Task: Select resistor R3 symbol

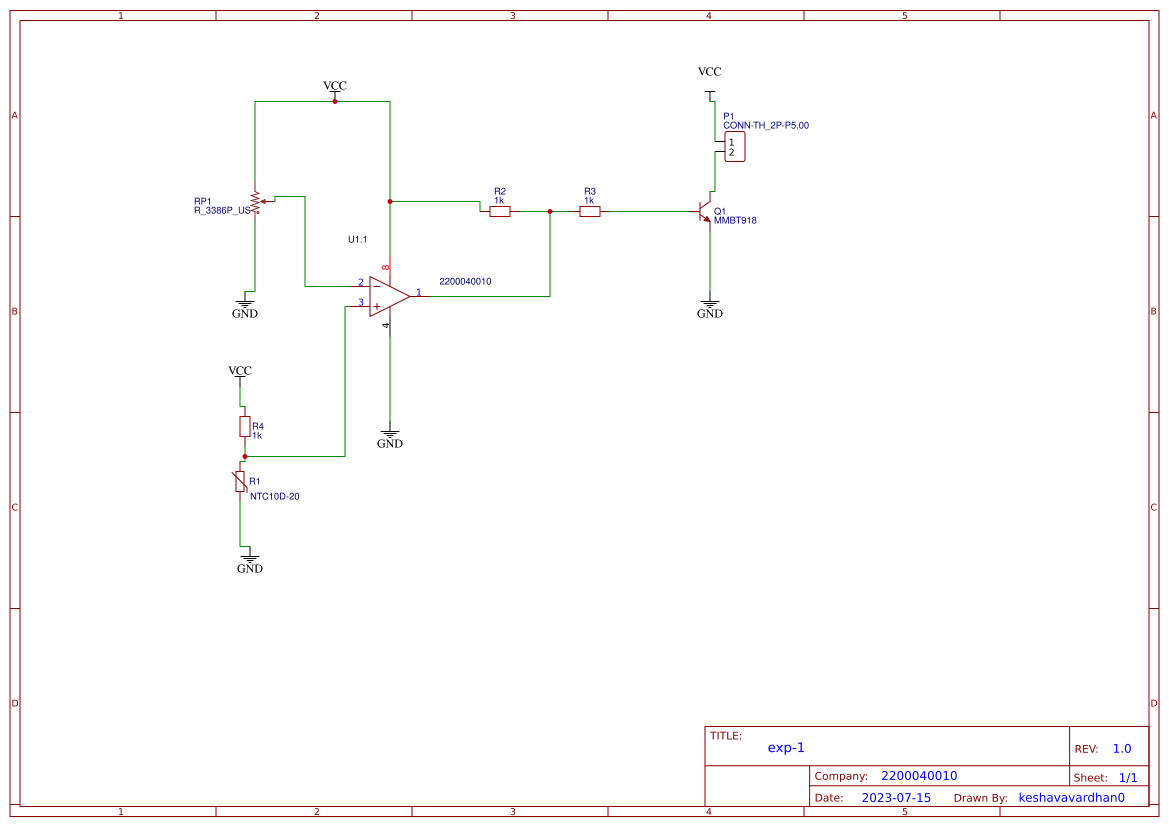Action: click(591, 210)
